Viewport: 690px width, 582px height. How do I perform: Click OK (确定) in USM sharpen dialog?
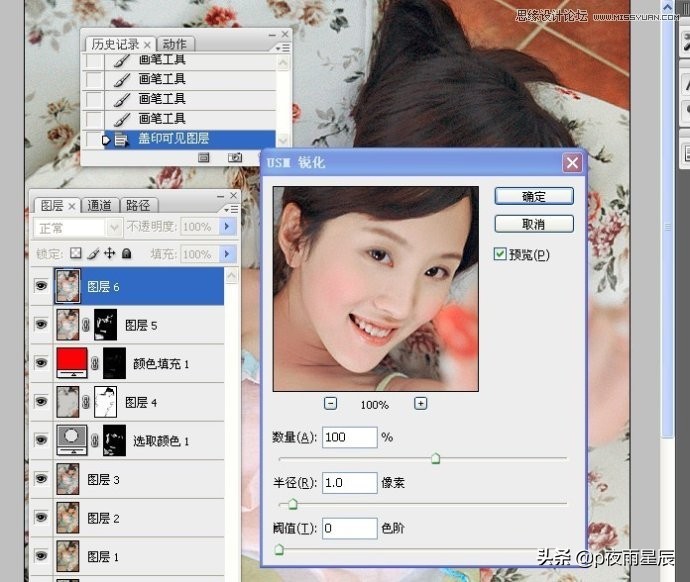coord(534,196)
